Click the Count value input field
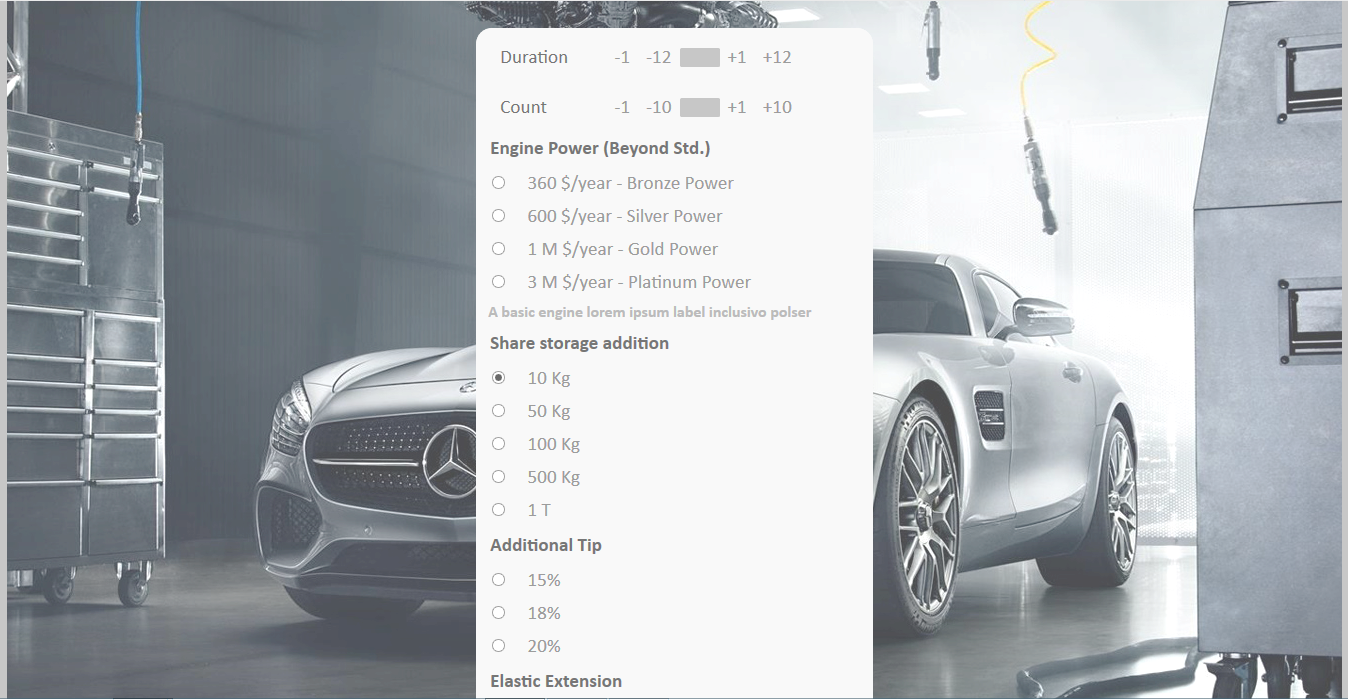The image size is (1348, 700). (700, 107)
